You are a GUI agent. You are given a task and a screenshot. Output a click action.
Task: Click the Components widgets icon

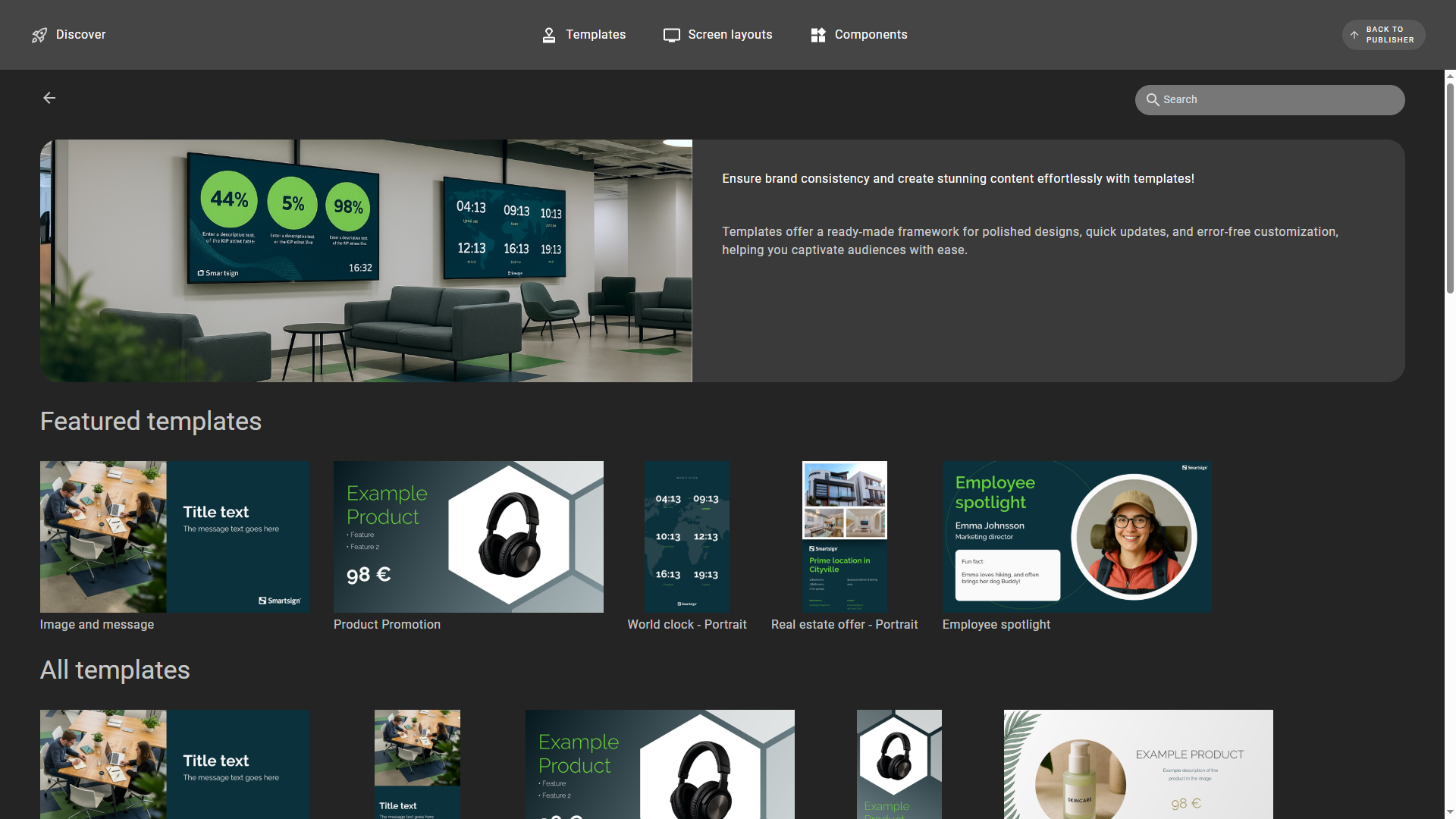tap(818, 35)
